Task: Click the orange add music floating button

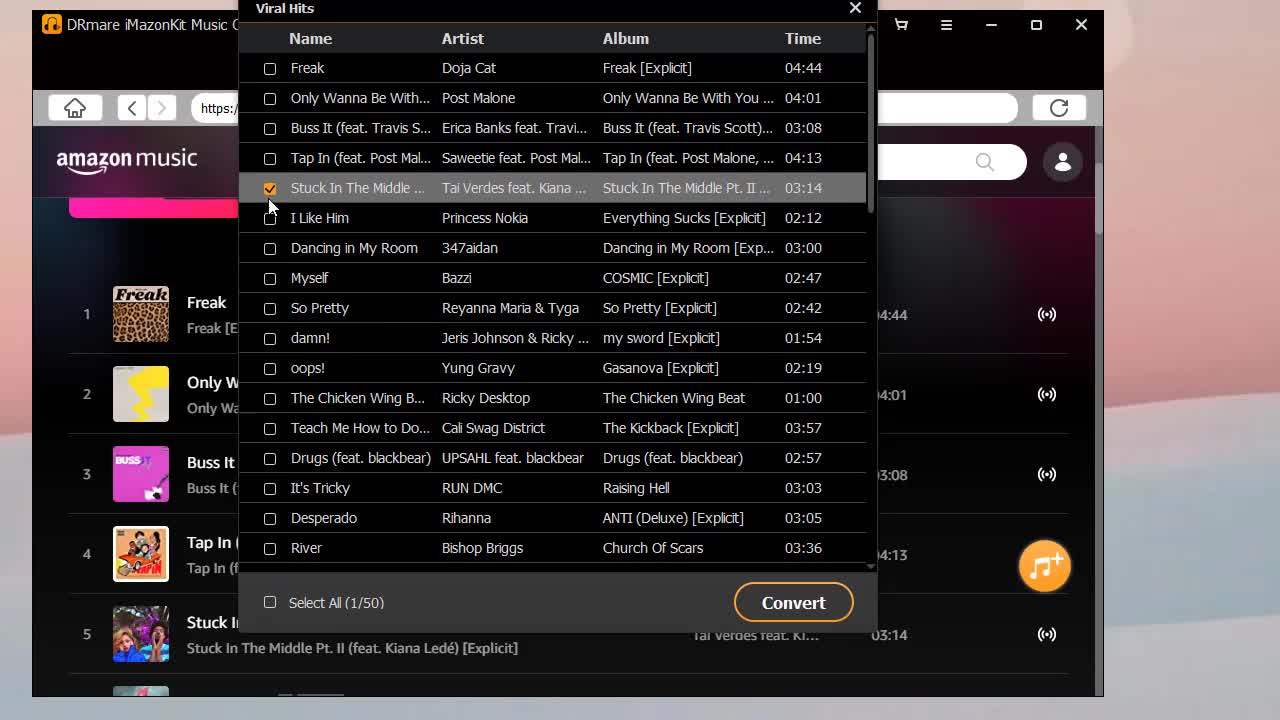Action: click(1045, 567)
